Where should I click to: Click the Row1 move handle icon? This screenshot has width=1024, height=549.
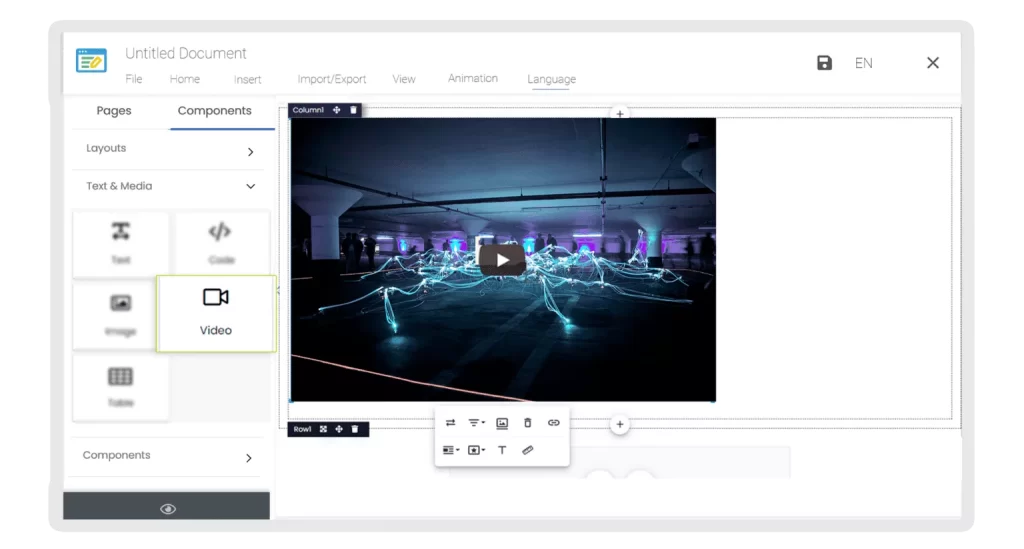point(339,429)
